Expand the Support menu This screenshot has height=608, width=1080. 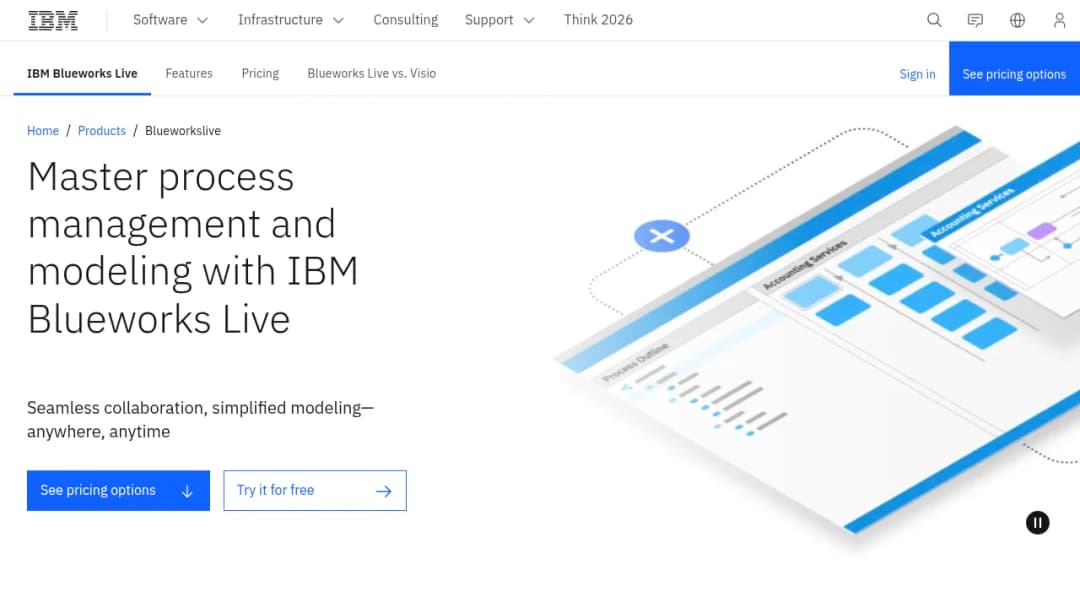[x=499, y=20]
